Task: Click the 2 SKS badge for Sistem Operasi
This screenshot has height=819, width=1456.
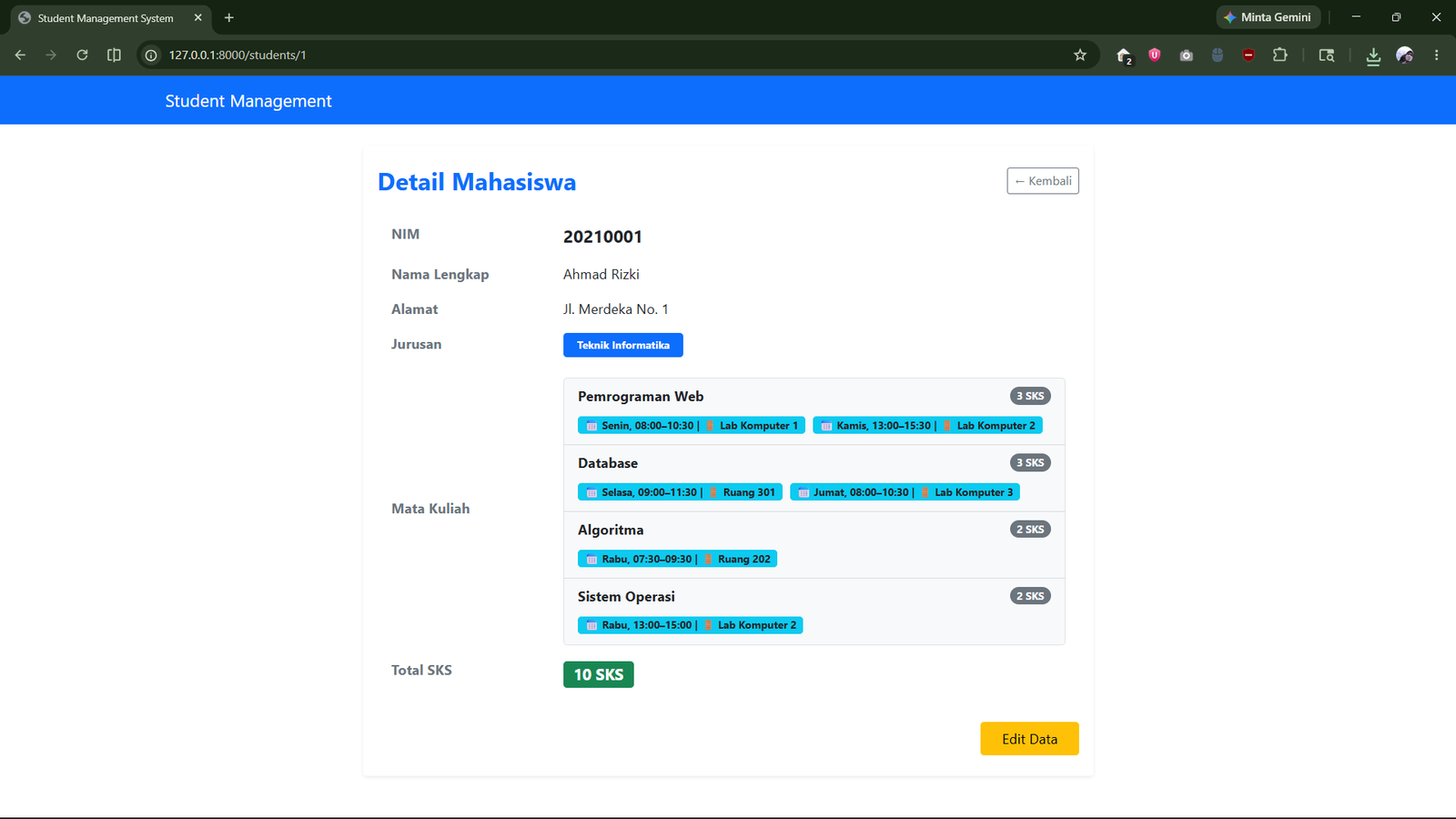Action: [x=1030, y=596]
